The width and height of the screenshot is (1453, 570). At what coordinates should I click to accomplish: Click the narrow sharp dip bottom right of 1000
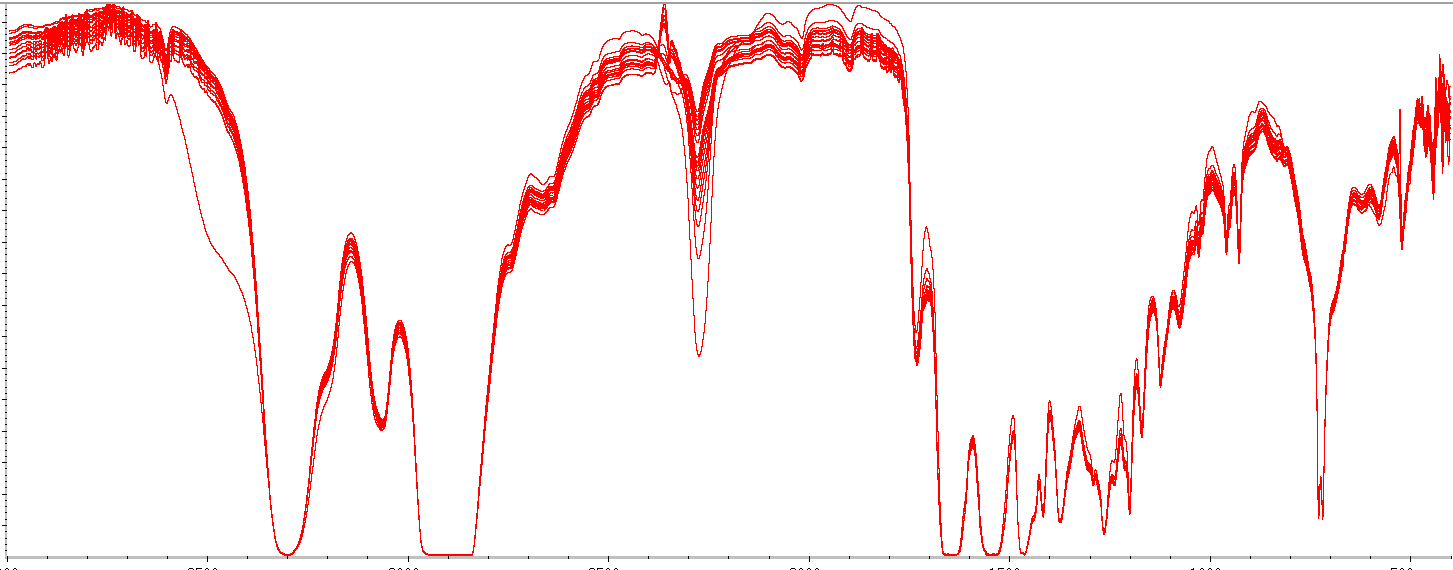pos(1321,515)
